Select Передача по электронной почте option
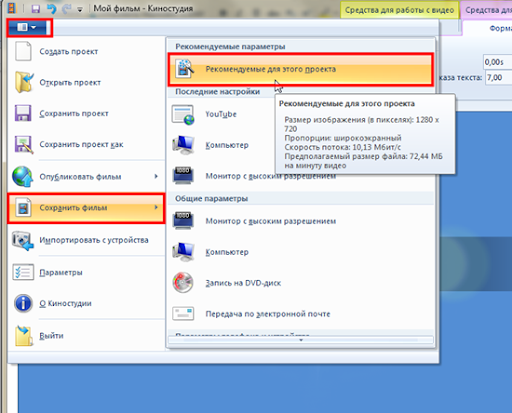 (301, 314)
